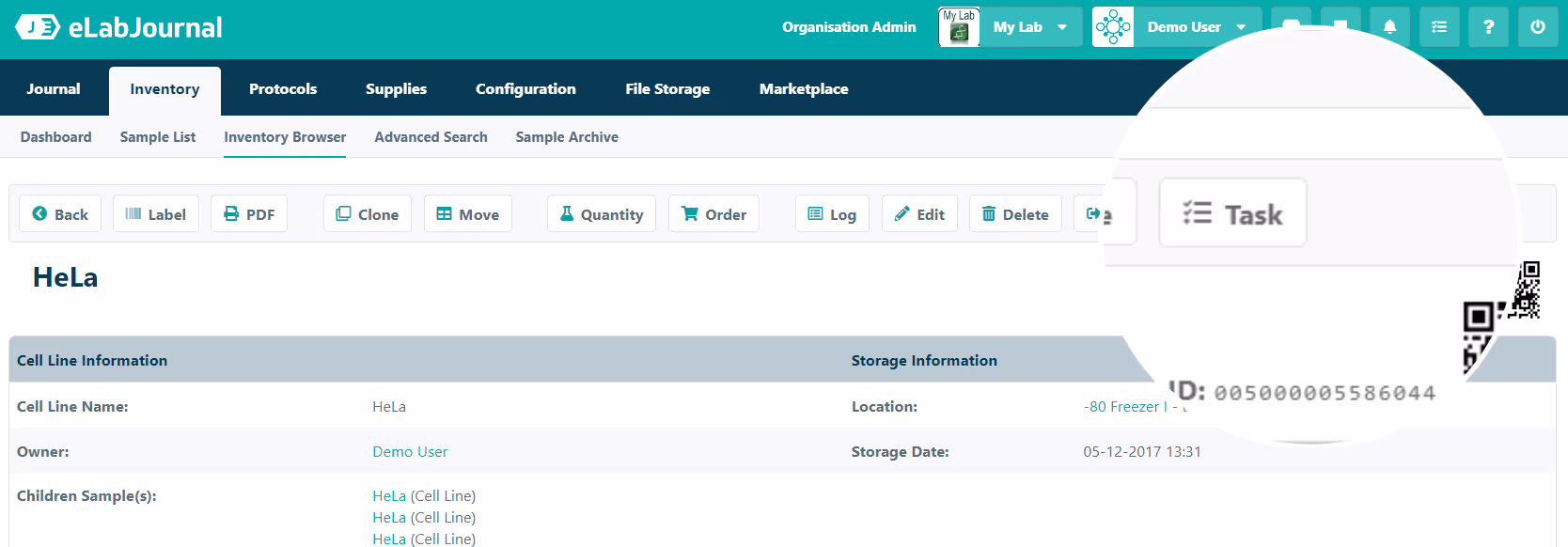Open Advanced Search

pyautogui.click(x=431, y=137)
